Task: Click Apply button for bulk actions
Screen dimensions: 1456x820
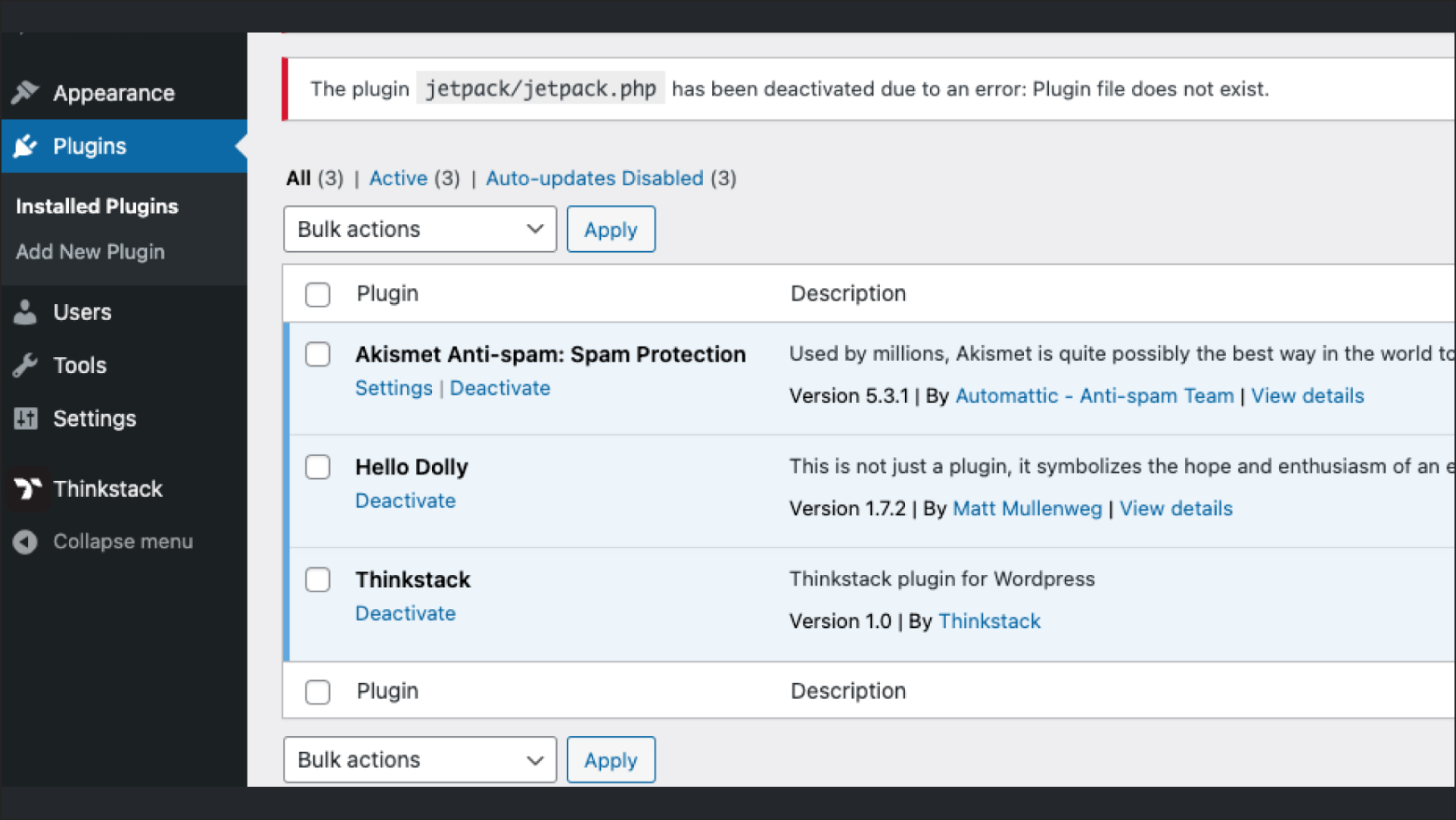Action: (610, 229)
